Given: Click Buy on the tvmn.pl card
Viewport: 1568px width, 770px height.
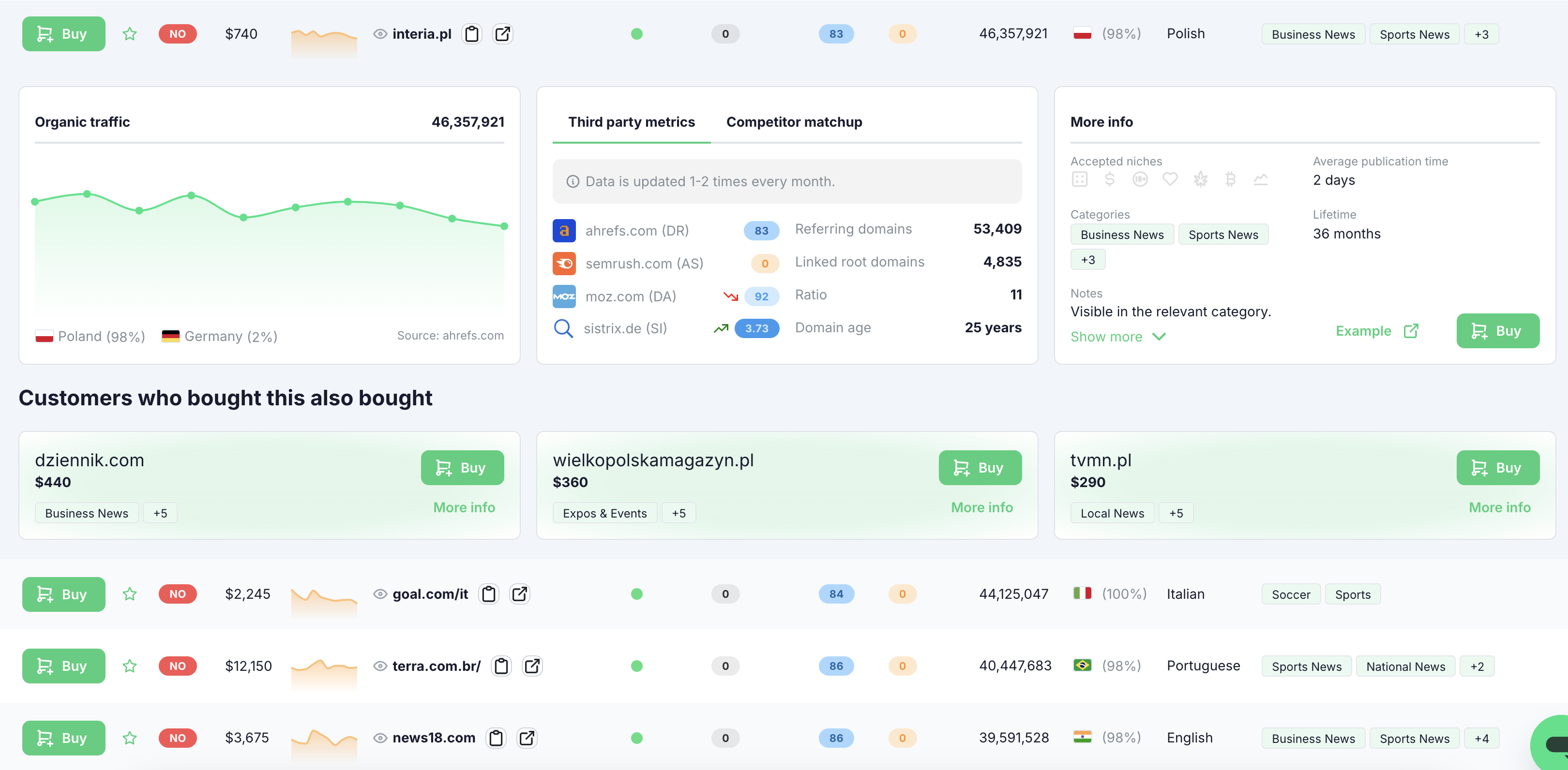Looking at the screenshot, I should click(1498, 467).
